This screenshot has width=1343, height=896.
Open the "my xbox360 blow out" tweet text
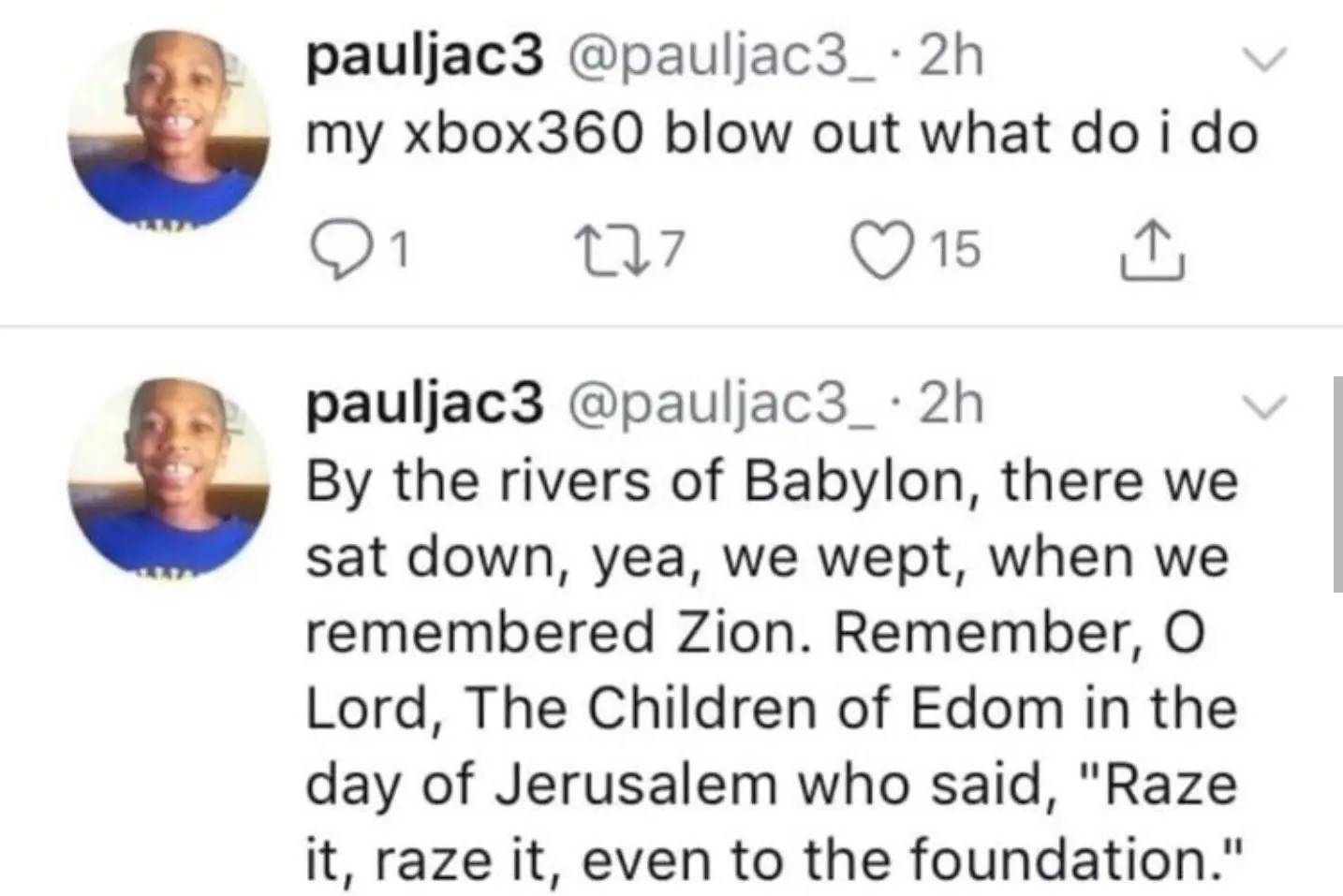[x=782, y=135]
